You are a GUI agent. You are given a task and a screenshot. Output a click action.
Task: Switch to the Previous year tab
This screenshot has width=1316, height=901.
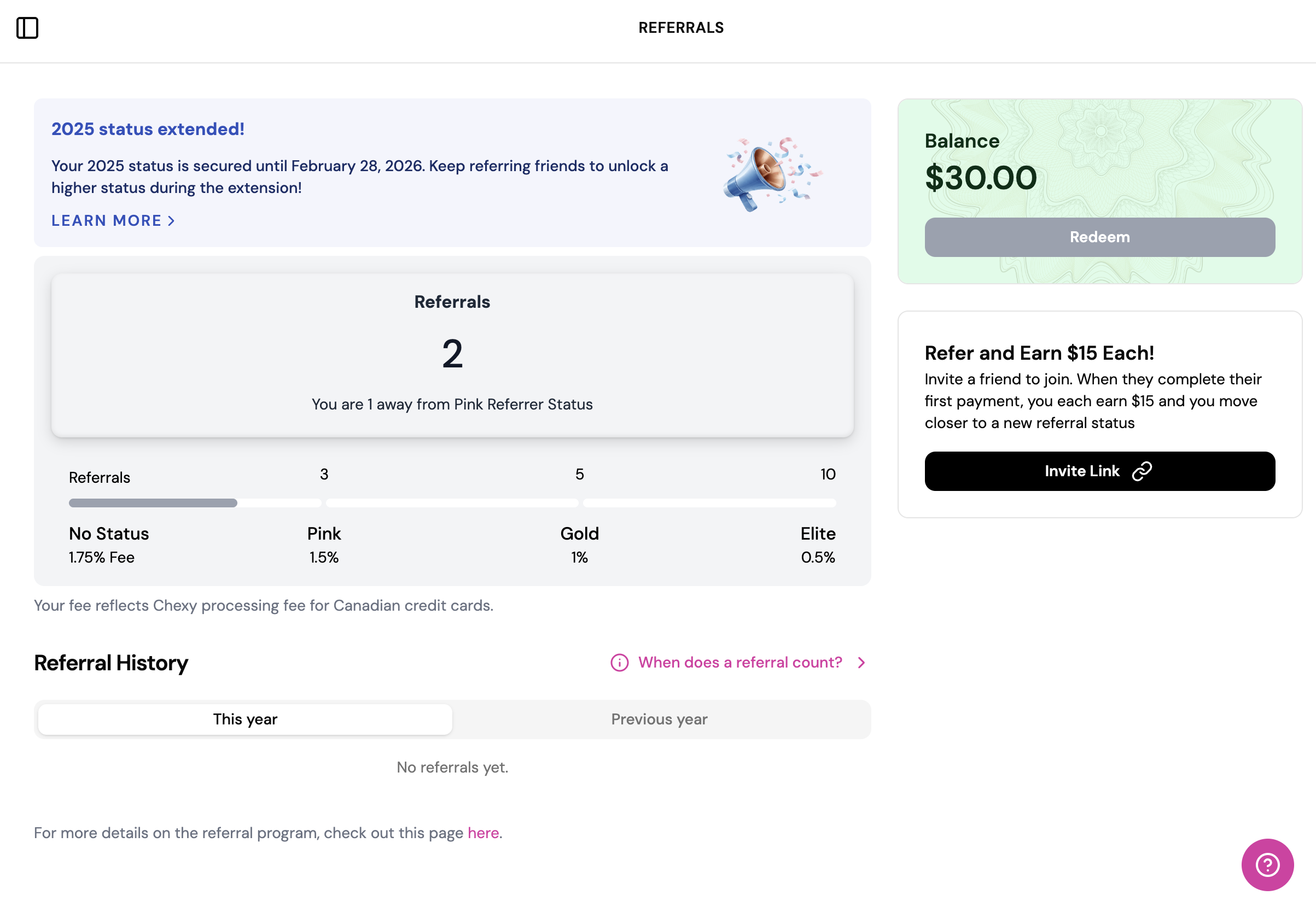point(659,719)
